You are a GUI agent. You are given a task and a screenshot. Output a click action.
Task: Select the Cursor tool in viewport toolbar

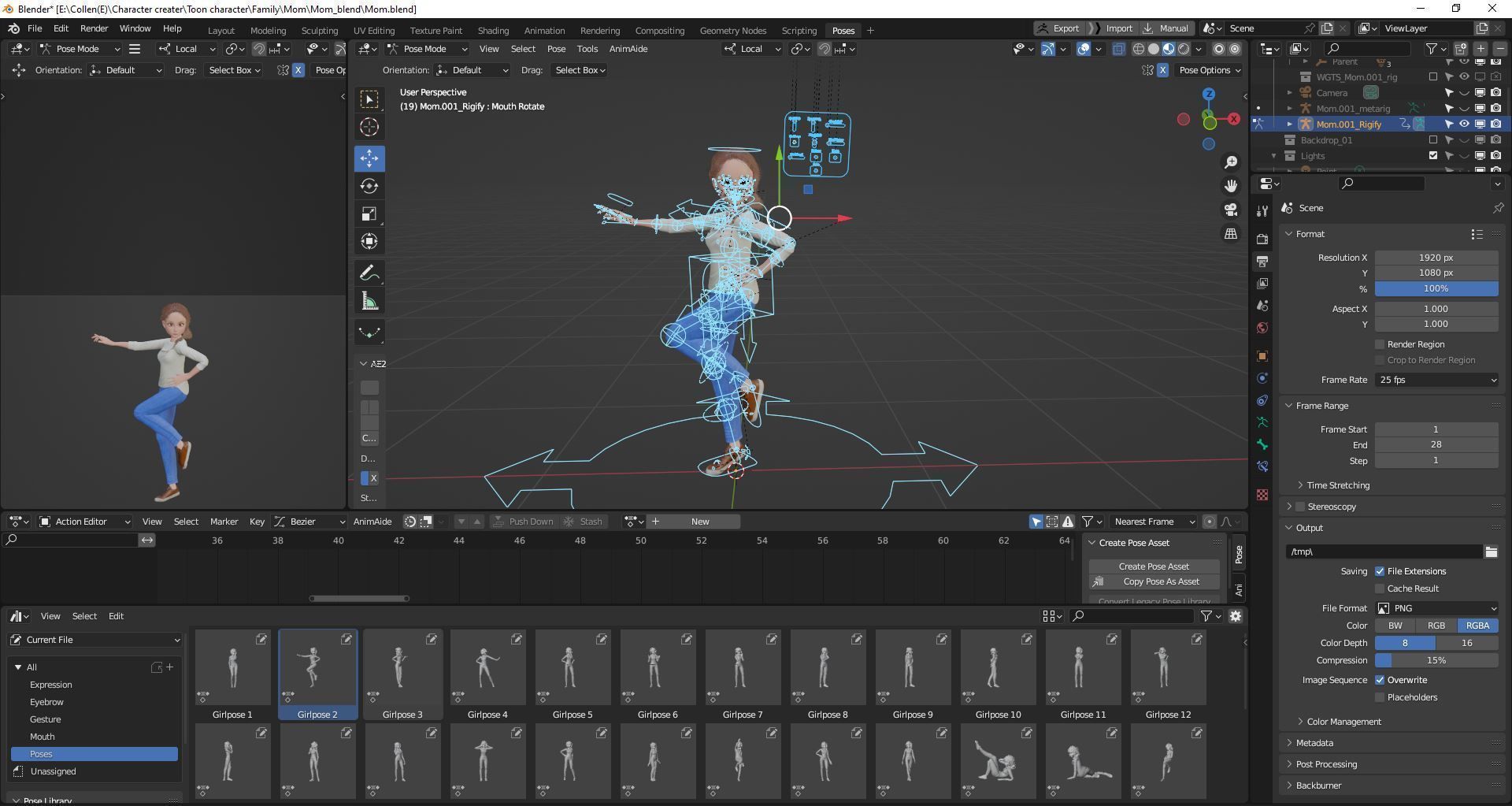(x=369, y=127)
